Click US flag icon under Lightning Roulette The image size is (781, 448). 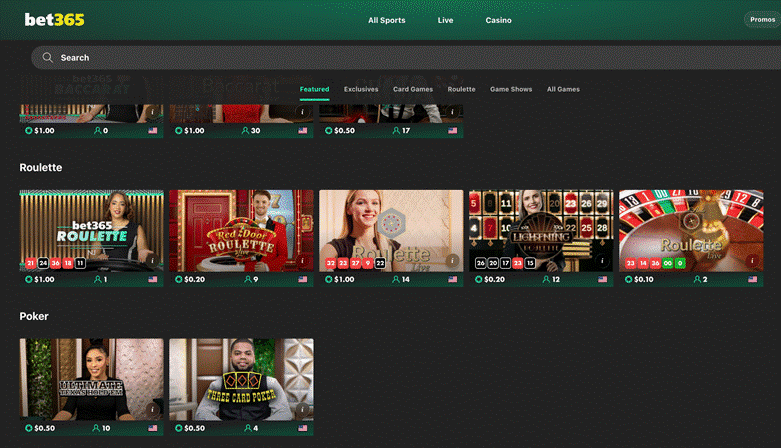pos(603,280)
